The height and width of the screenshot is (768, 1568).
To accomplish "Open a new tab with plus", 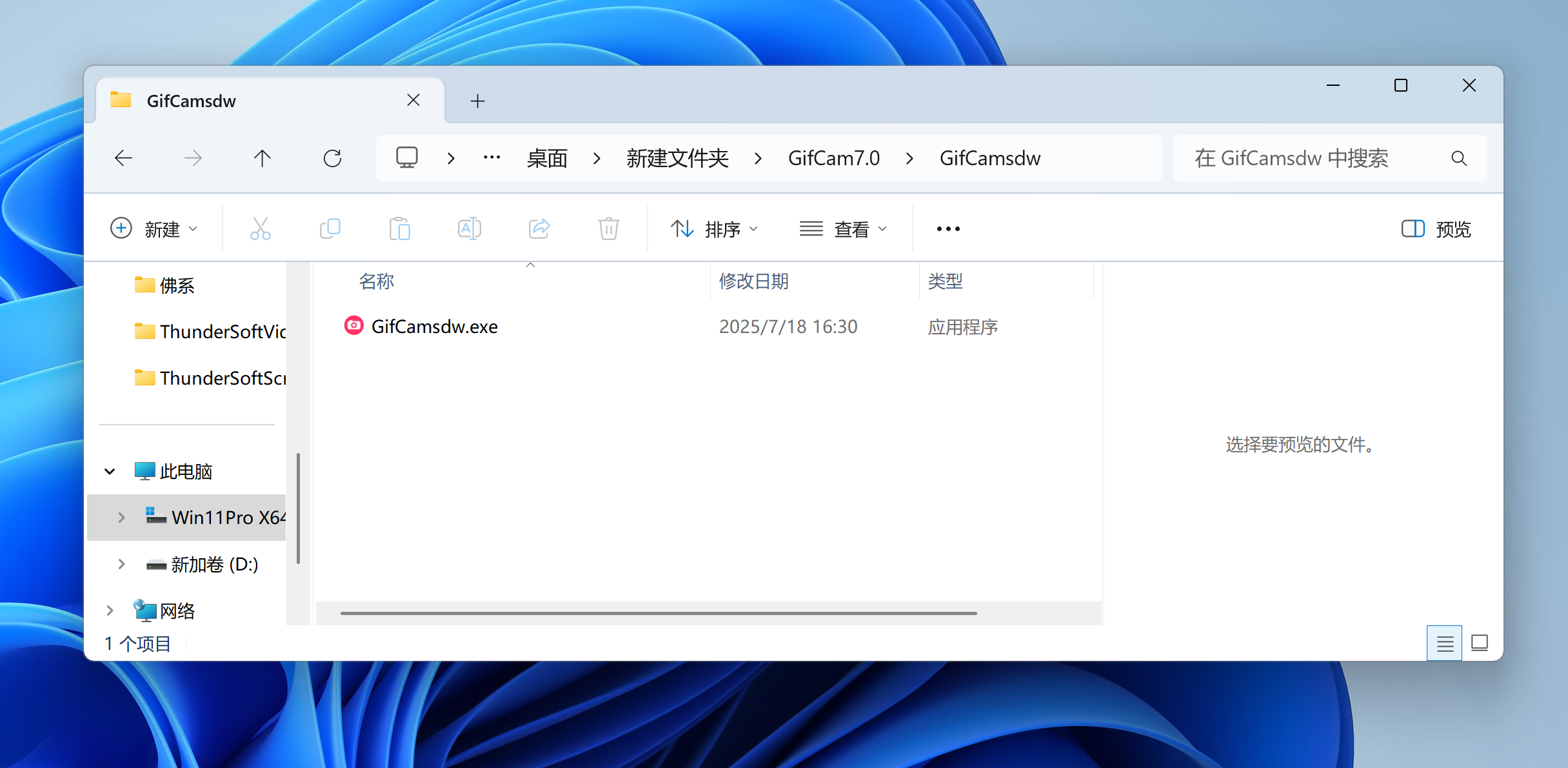I will coord(477,101).
